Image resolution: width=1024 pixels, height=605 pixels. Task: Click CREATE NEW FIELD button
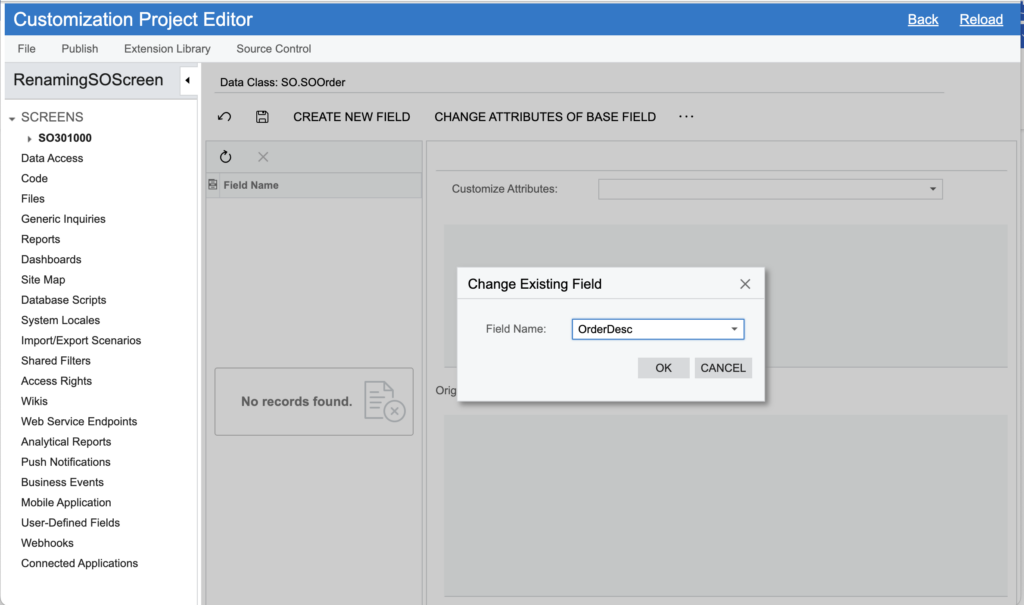(x=351, y=117)
